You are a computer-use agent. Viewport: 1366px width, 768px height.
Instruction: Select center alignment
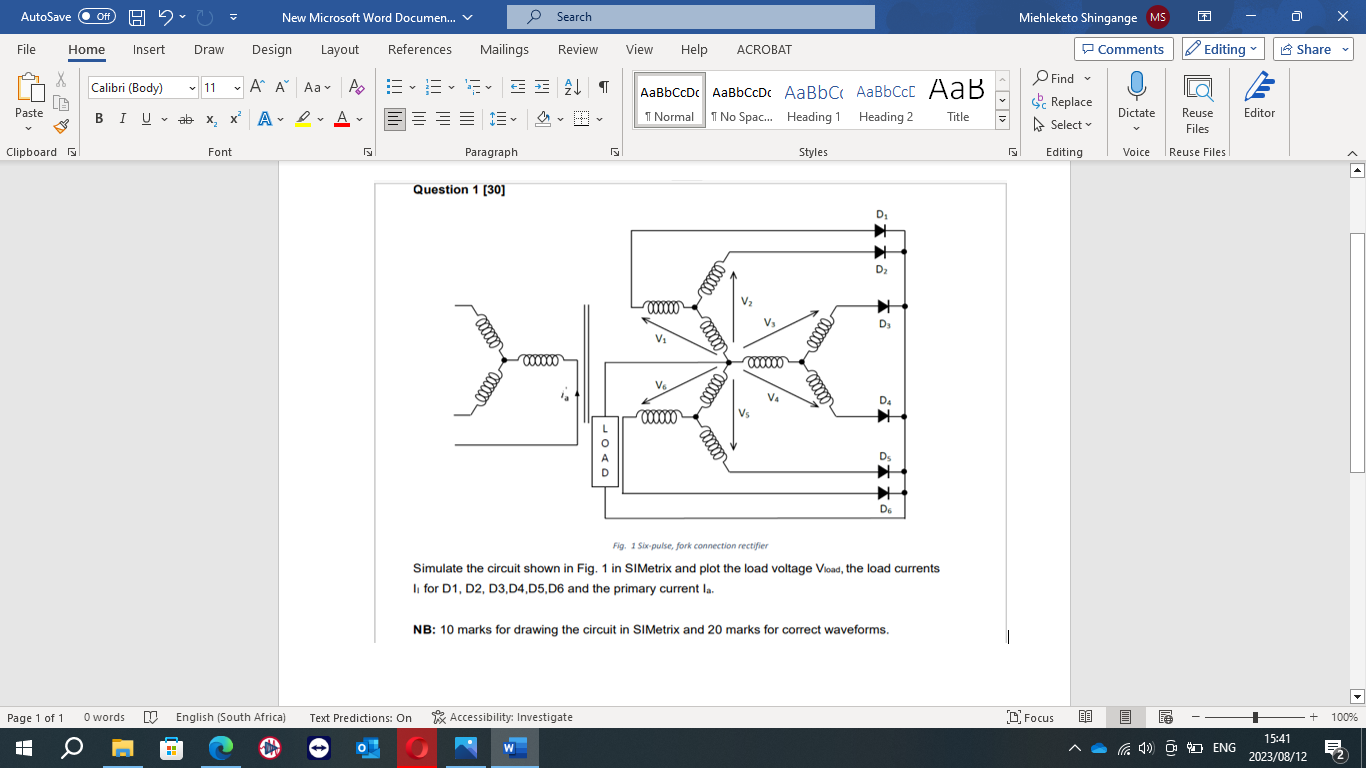419,118
